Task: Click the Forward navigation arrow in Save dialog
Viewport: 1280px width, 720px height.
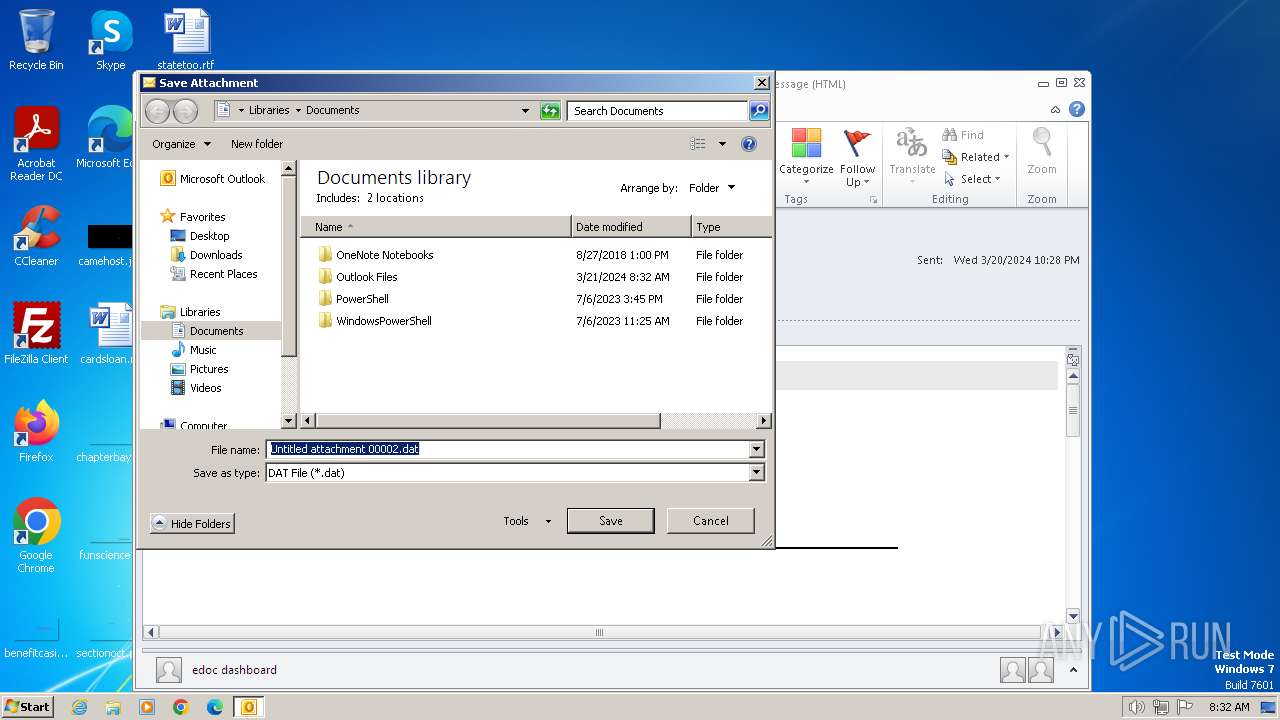Action: click(x=185, y=111)
